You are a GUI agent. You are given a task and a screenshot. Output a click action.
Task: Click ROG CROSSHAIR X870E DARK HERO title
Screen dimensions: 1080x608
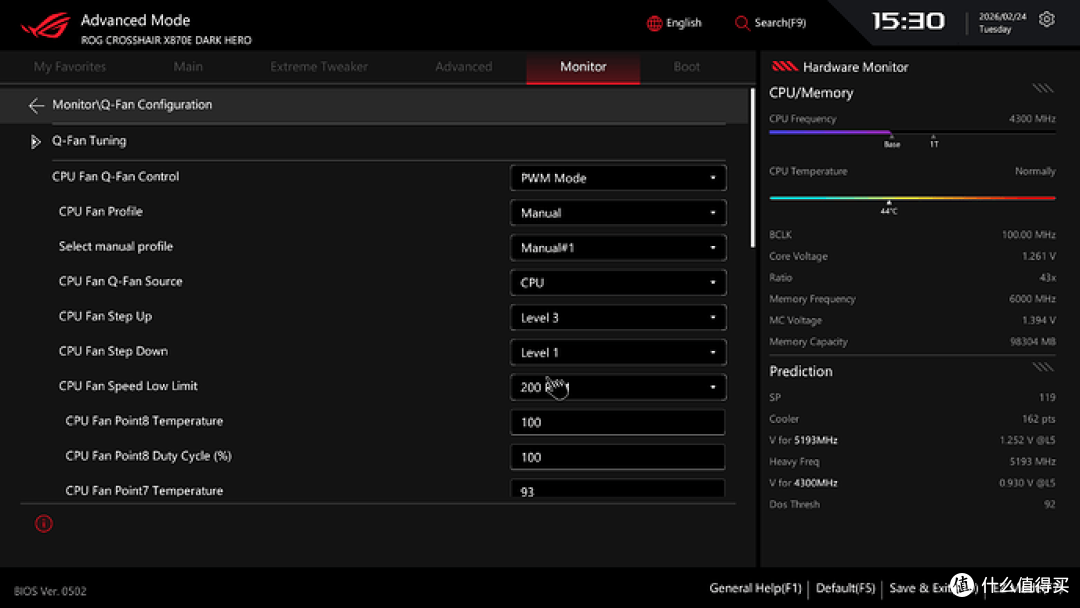(166, 41)
